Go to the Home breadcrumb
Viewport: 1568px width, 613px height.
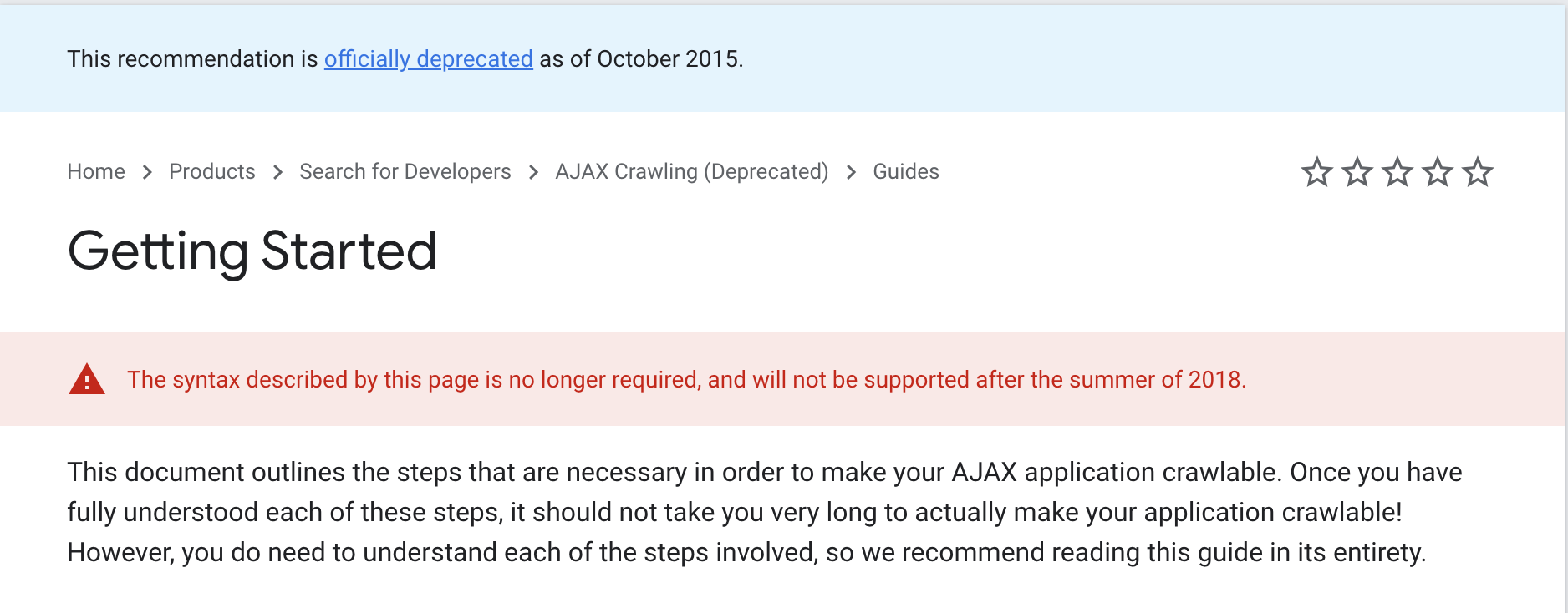pos(96,171)
